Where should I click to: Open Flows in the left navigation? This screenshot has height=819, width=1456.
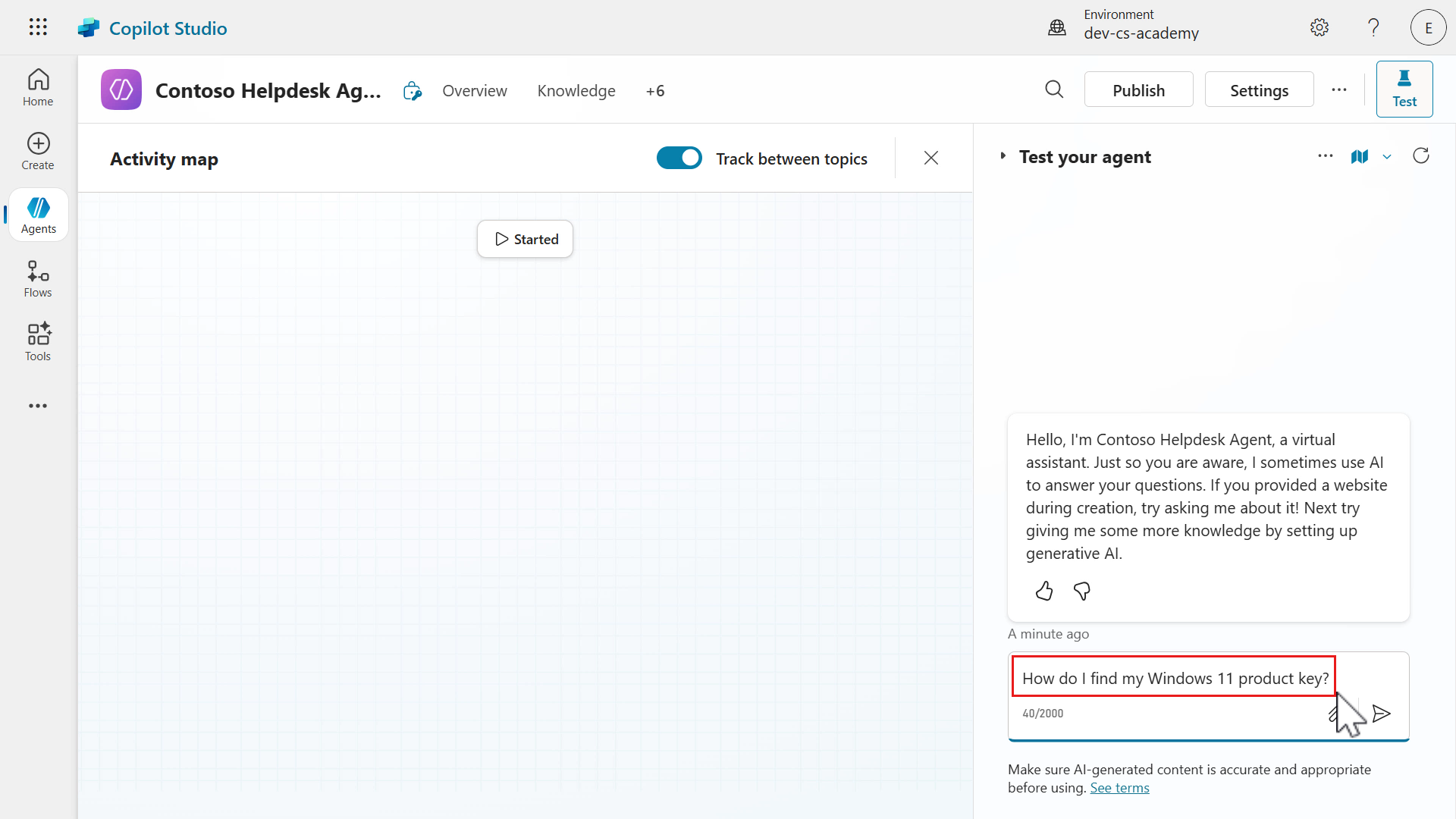[x=38, y=278]
